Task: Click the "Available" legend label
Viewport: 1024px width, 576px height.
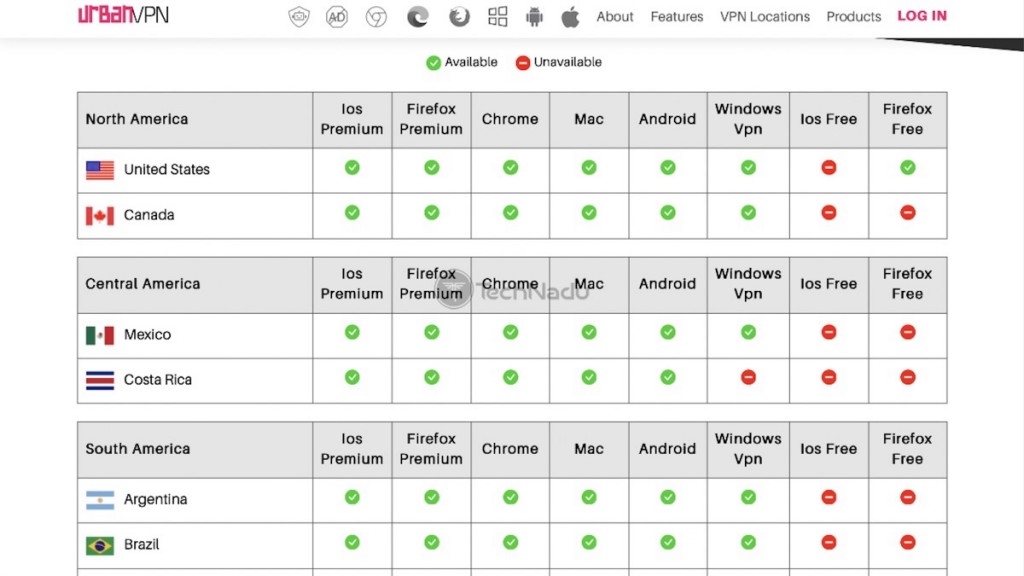Action: [x=471, y=63]
